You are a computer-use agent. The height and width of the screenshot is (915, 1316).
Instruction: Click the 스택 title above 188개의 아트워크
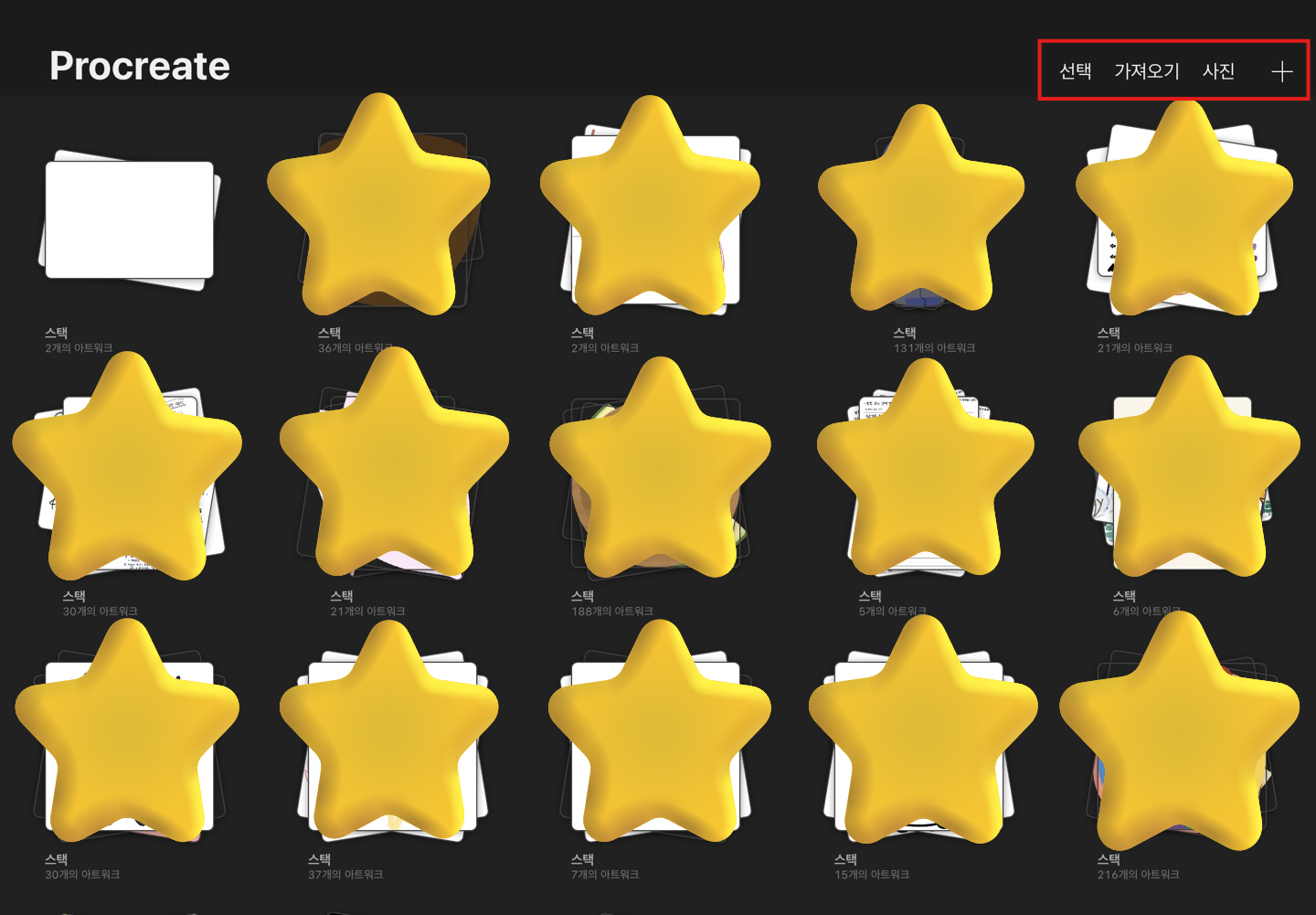[582, 596]
